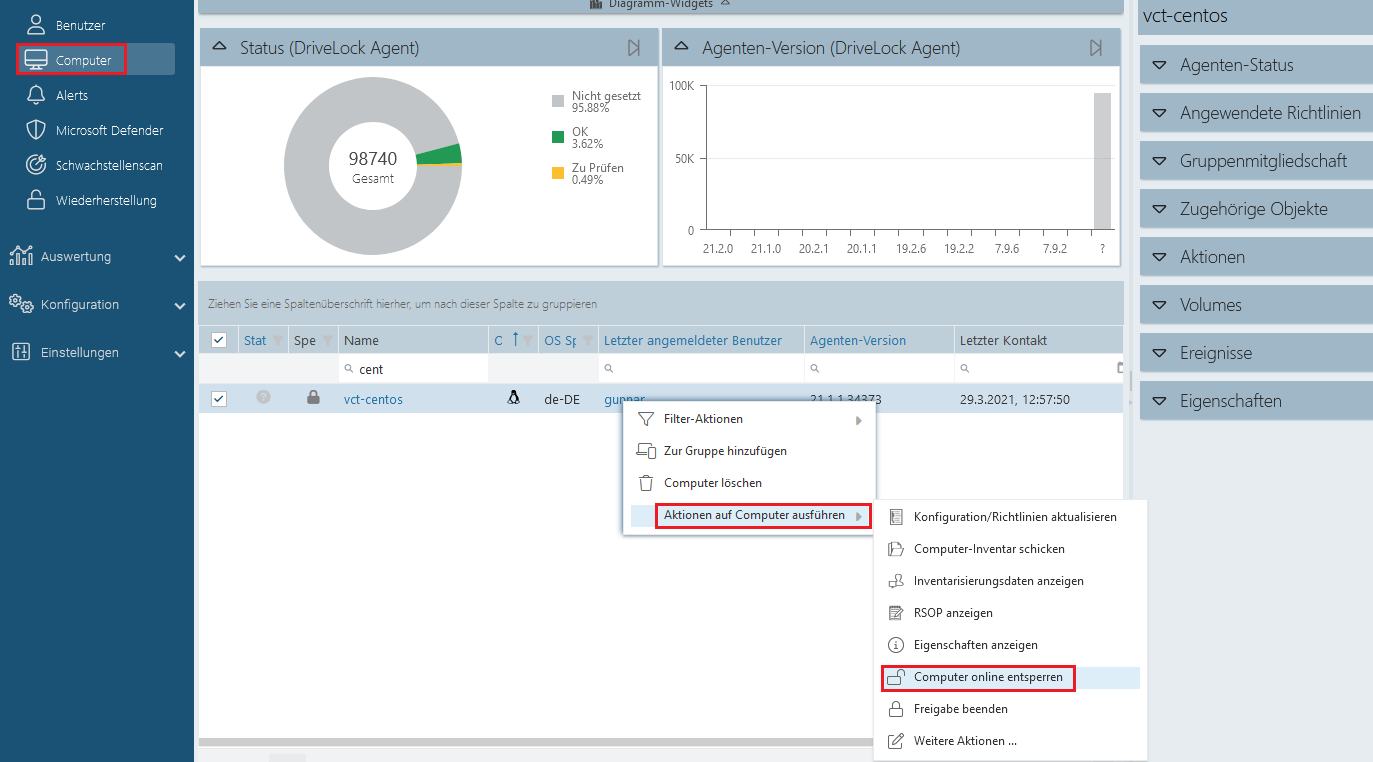Click the Alerts bell icon in sidebar
Screen dimensions: 1373x762
[36, 95]
